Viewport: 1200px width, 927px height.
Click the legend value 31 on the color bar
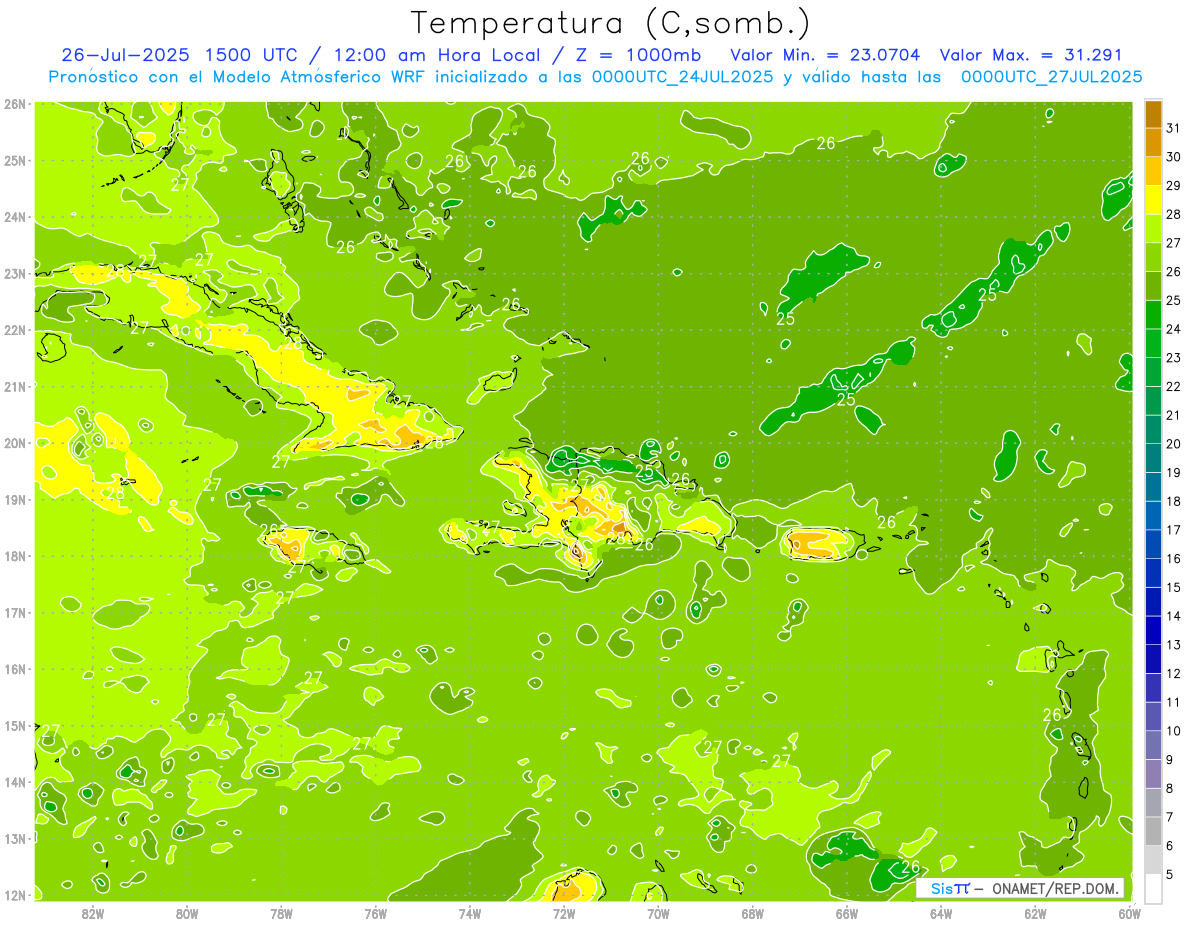click(x=1174, y=127)
